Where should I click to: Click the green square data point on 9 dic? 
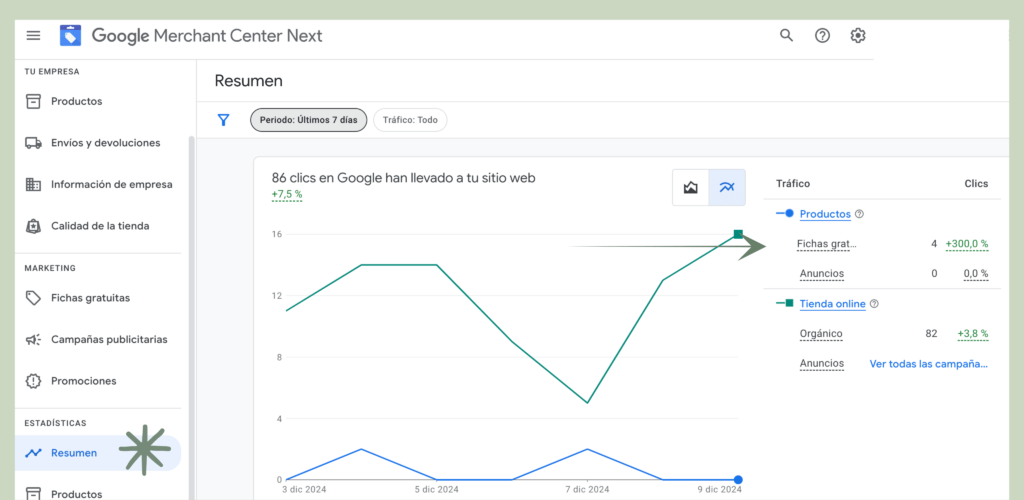point(738,234)
